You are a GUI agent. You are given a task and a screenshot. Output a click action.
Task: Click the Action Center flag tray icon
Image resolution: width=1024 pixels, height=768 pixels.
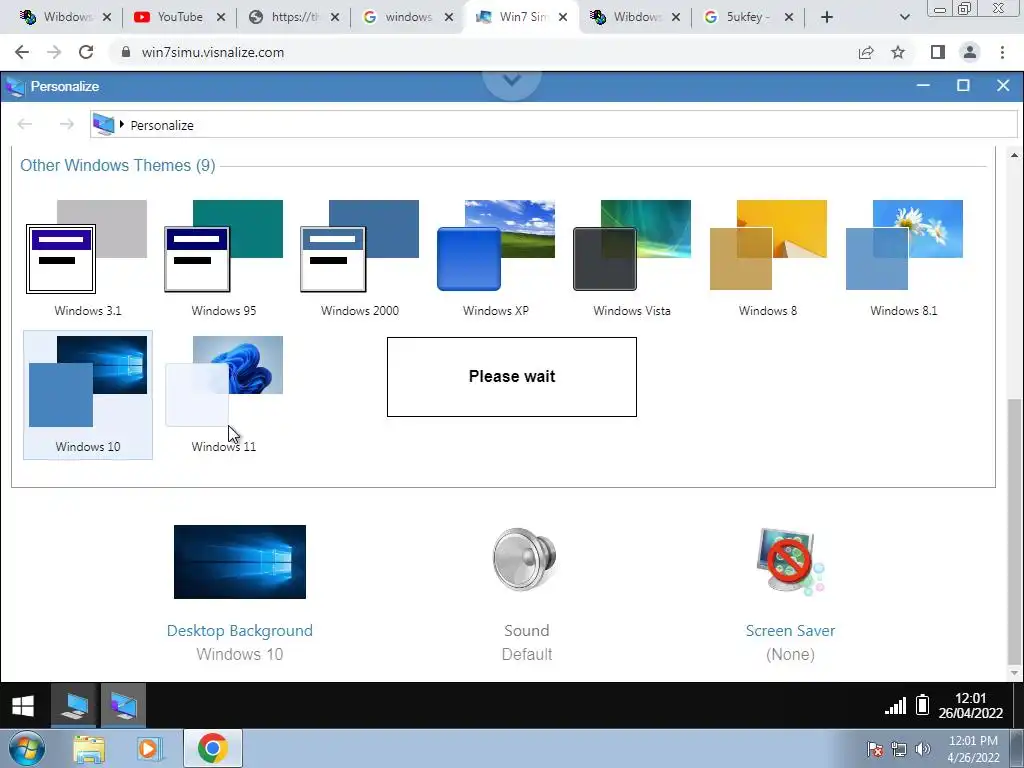pos(875,749)
